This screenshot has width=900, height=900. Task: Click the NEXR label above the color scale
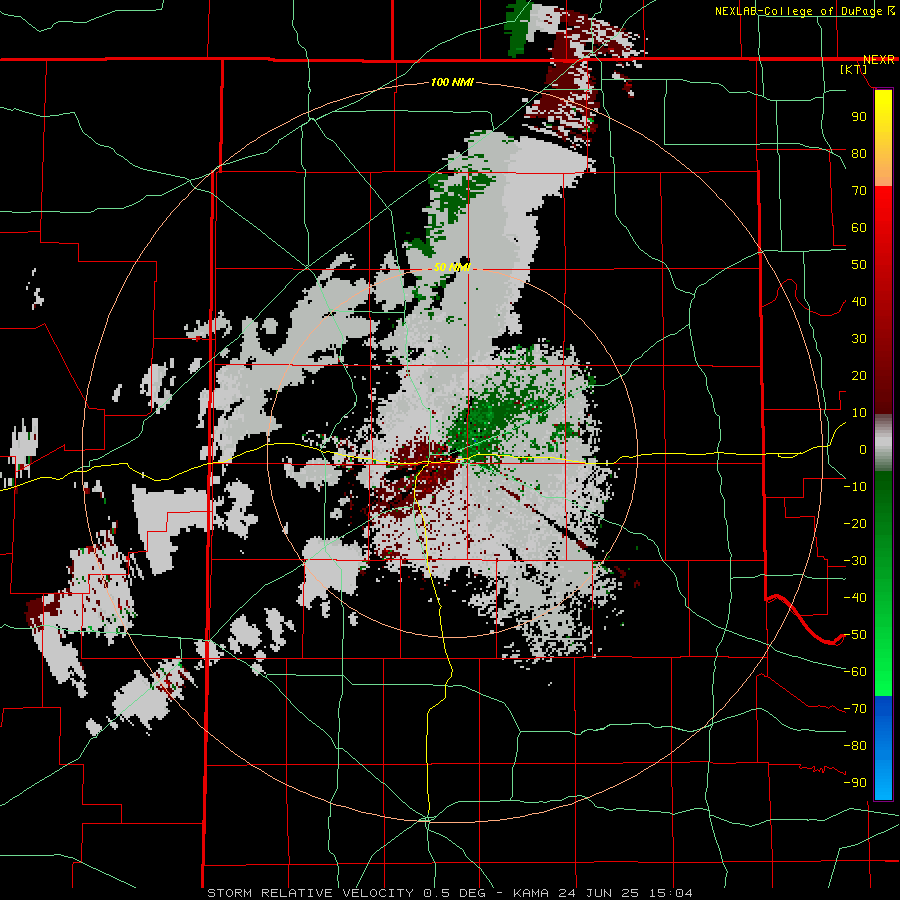[x=879, y=60]
